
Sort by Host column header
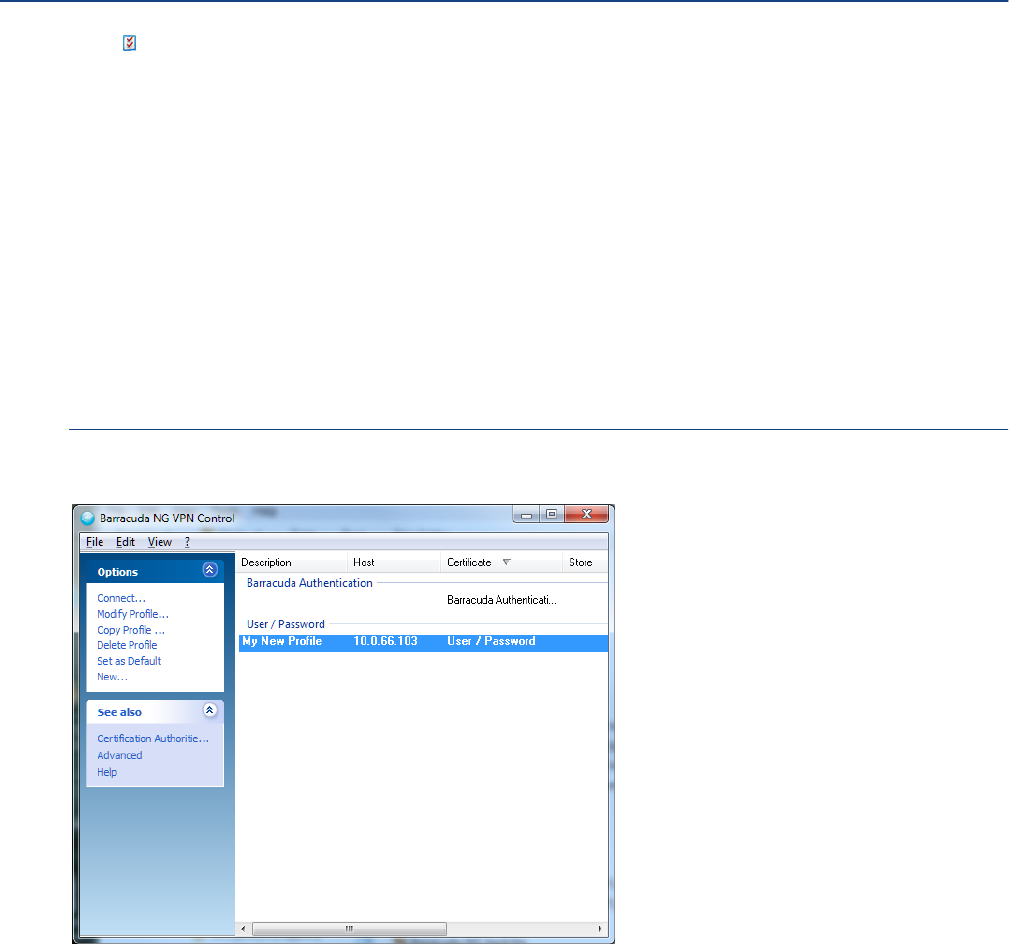click(x=394, y=562)
